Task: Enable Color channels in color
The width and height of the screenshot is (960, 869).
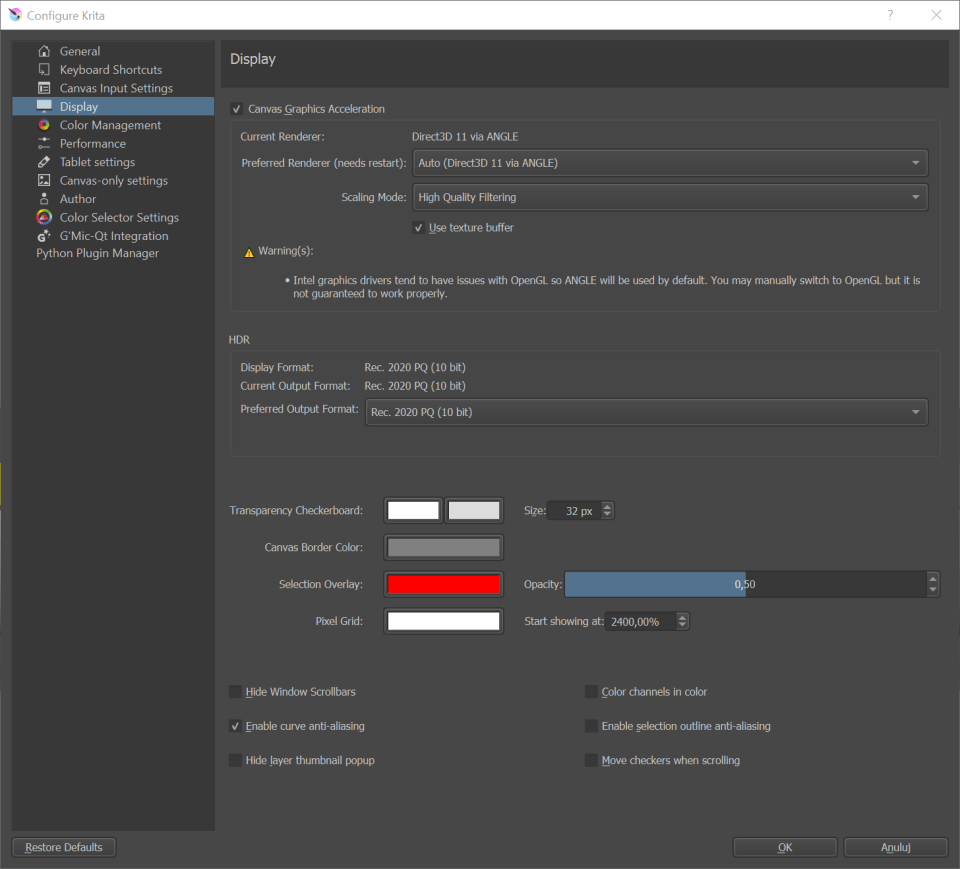Action: point(591,691)
